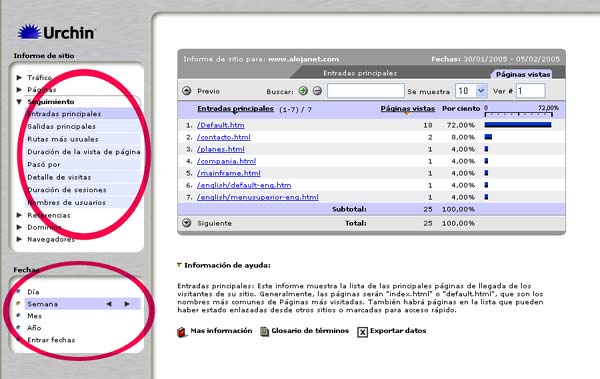
Task: Click the 72,00% value for /Default.htm
Action: [460, 125]
